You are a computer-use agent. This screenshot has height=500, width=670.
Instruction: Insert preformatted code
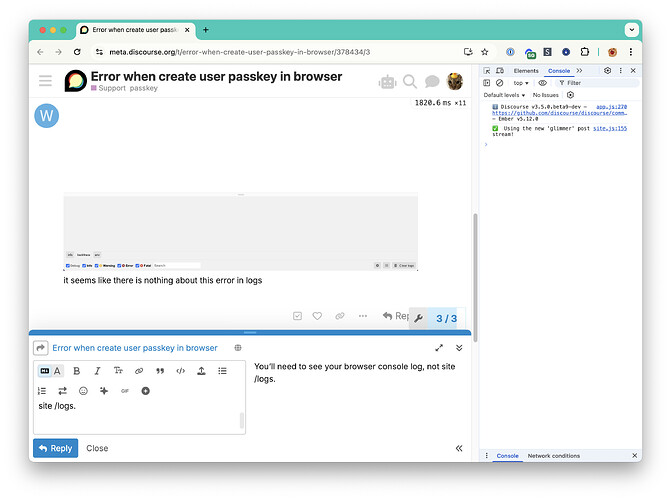[x=181, y=371]
